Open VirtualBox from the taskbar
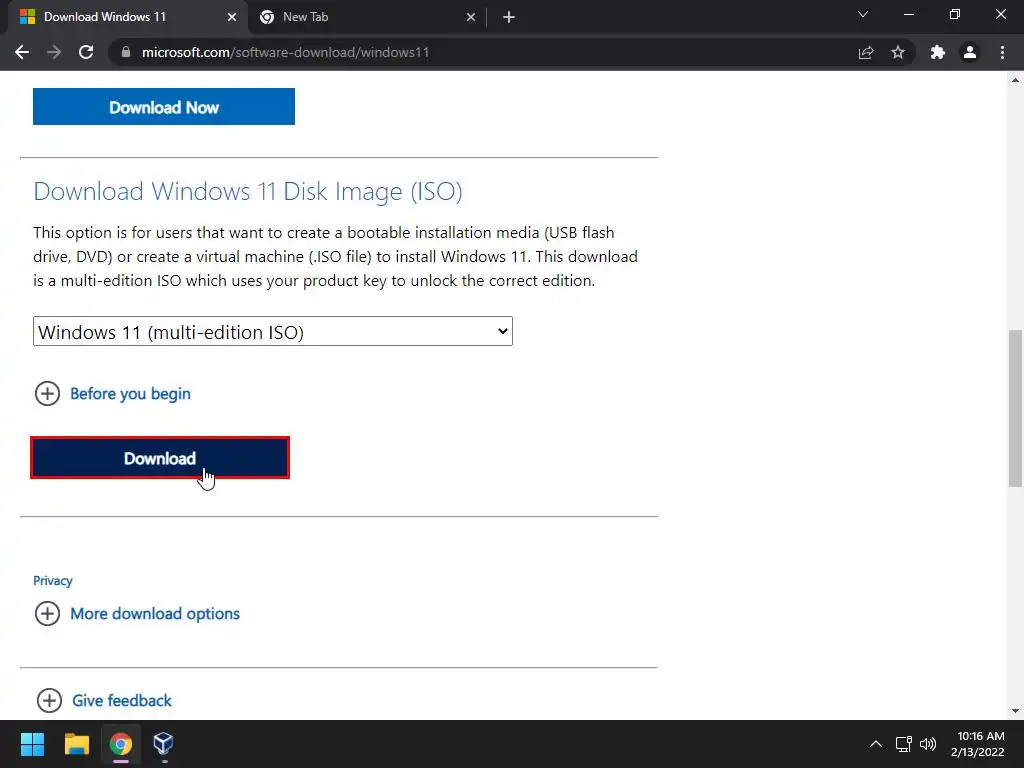Screen dimensions: 1024x768 point(163,744)
